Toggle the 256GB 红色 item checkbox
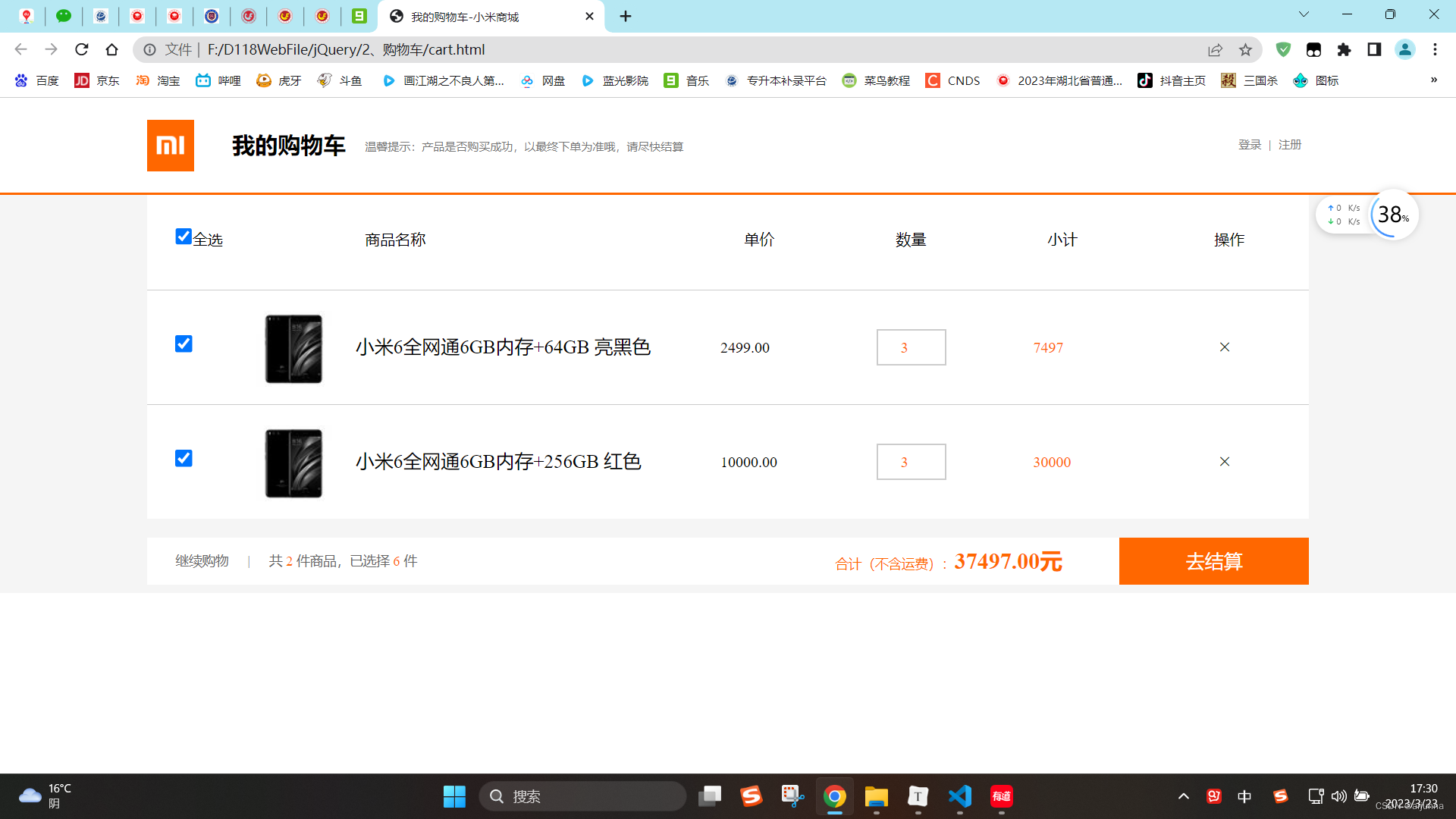Viewport: 1456px width, 819px height. tap(184, 458)
